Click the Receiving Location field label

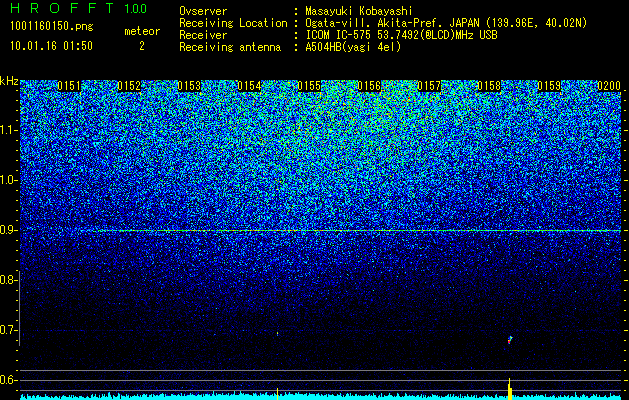pos(233,23)
